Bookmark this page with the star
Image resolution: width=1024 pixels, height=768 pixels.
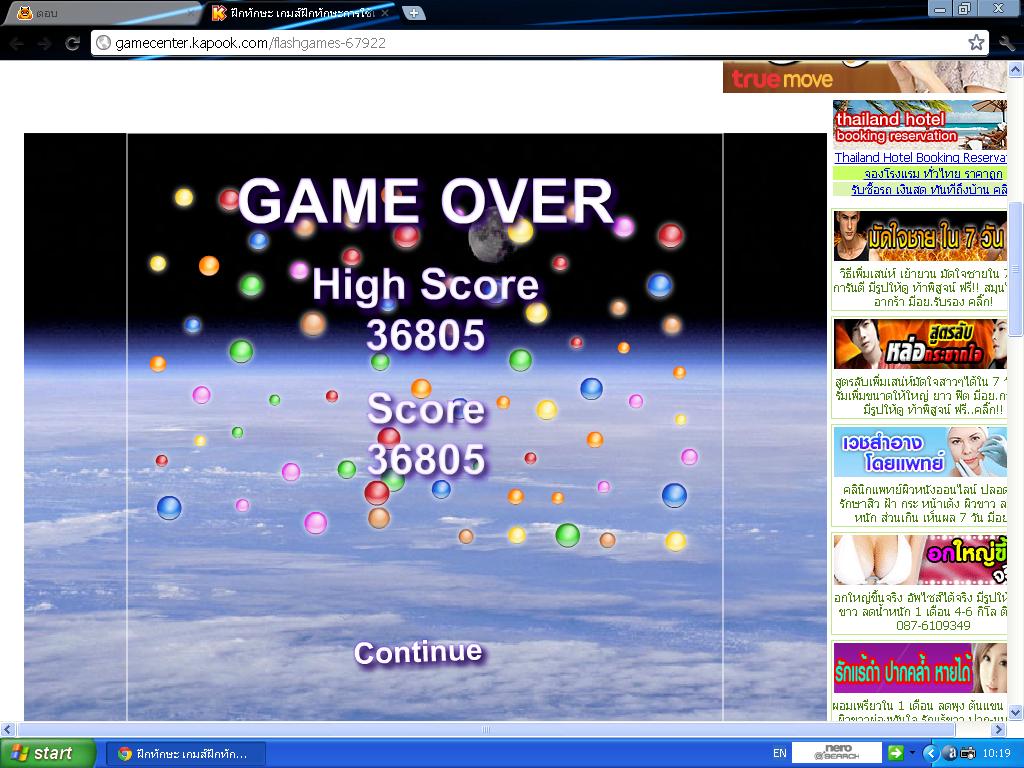point(976,43)
